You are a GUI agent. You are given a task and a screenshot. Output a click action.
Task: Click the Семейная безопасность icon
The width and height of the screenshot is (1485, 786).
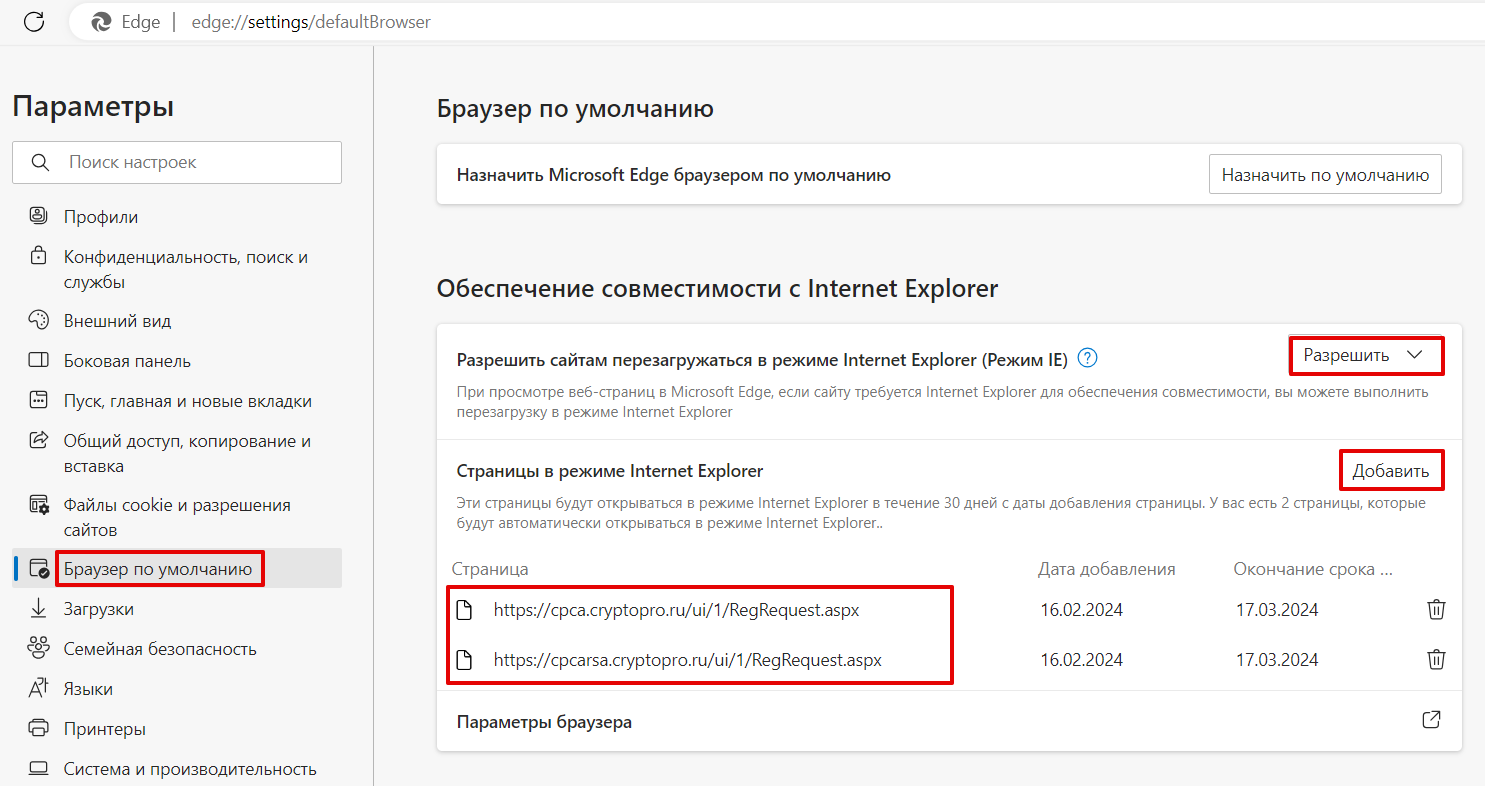(x=39, y=649)
